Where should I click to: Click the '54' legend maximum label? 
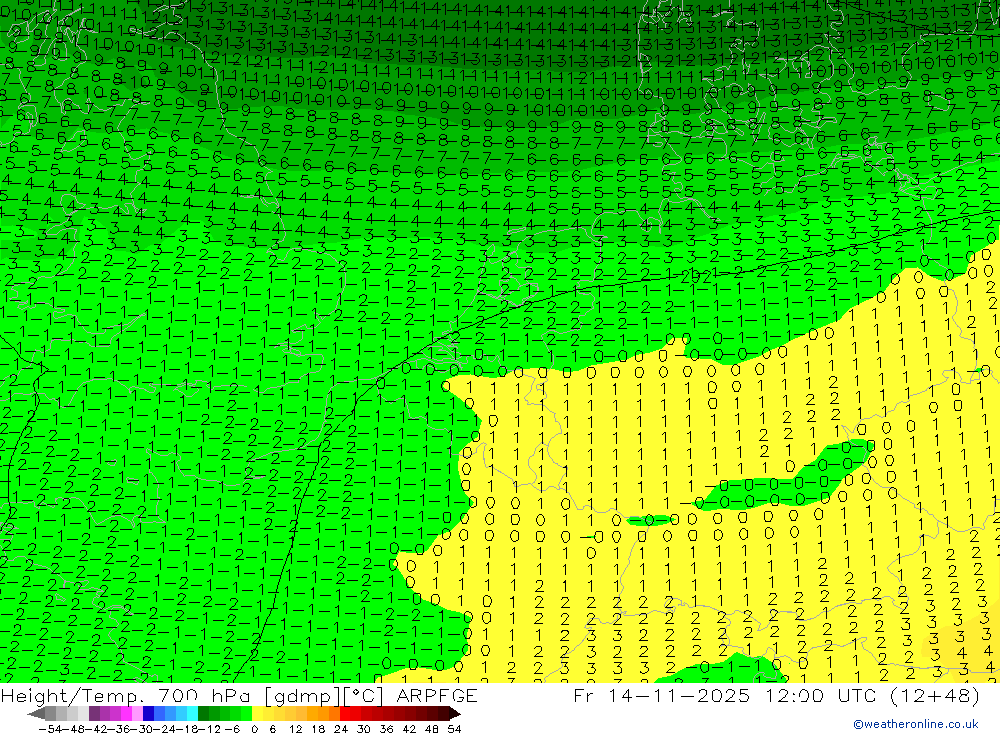click(454, 729)
